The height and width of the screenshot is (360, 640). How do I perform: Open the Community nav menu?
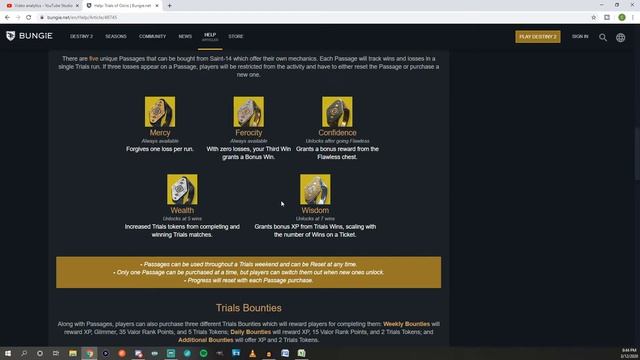point(152,36)
